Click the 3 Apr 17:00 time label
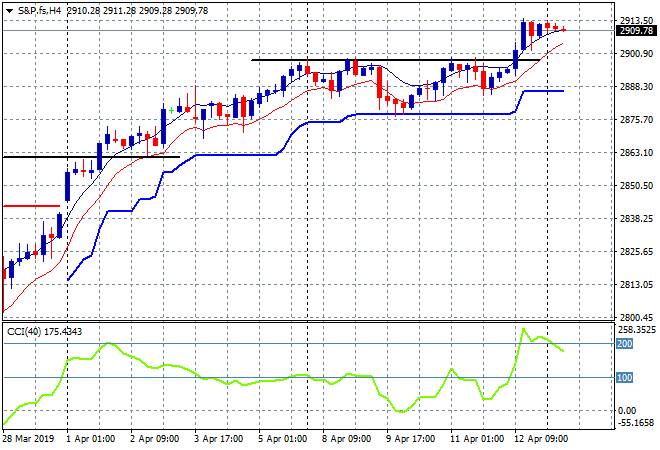660x450 pixels. [218, 439]
